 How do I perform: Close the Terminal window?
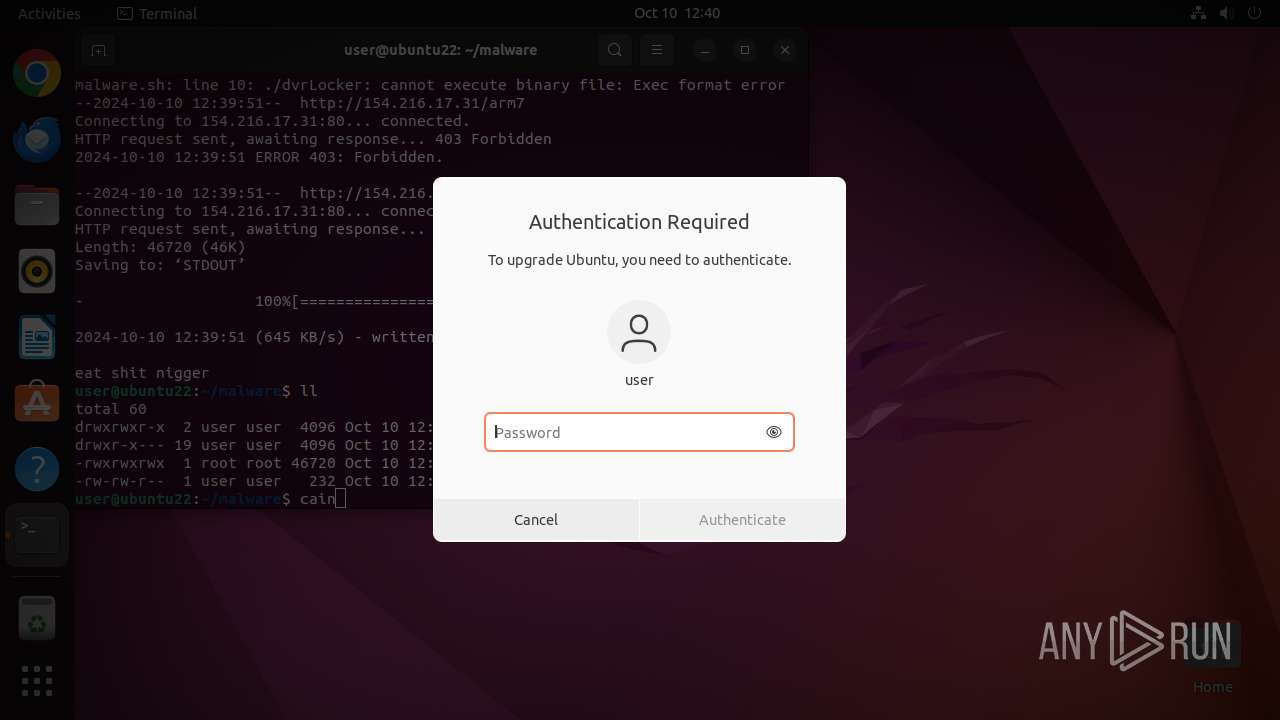[x=786, y=50]
